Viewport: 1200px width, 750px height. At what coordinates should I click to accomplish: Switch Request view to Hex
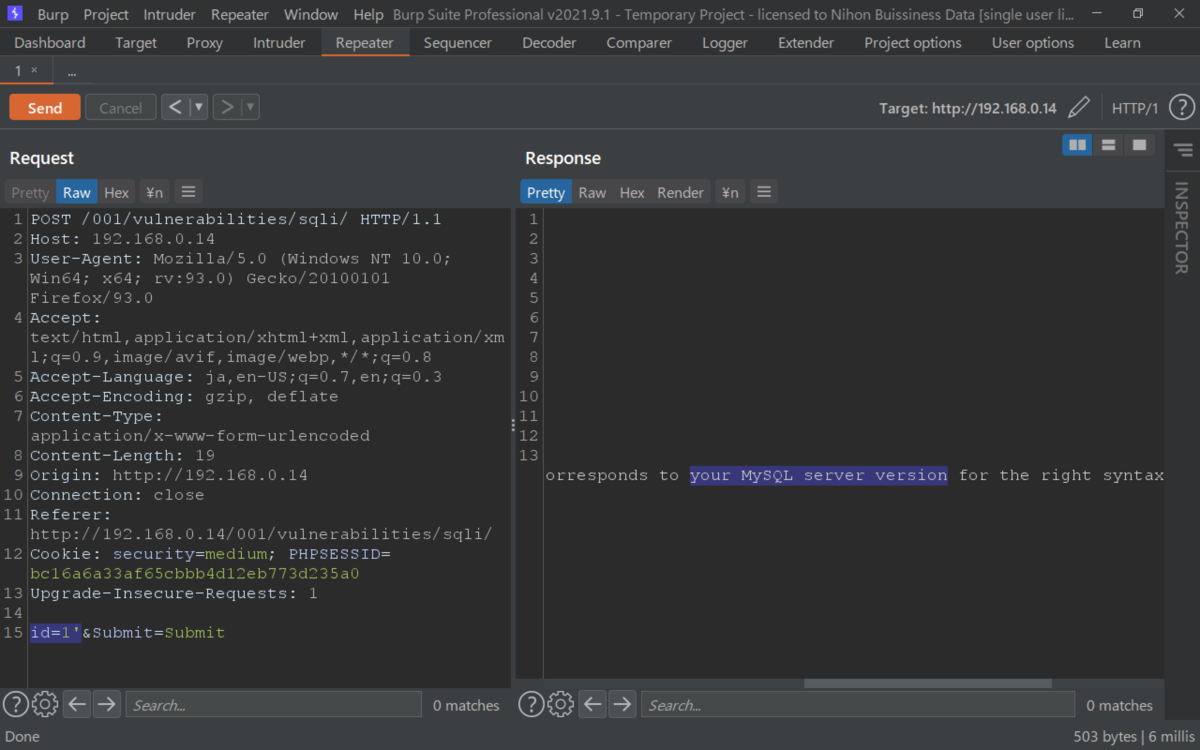[x=117, y=192]
